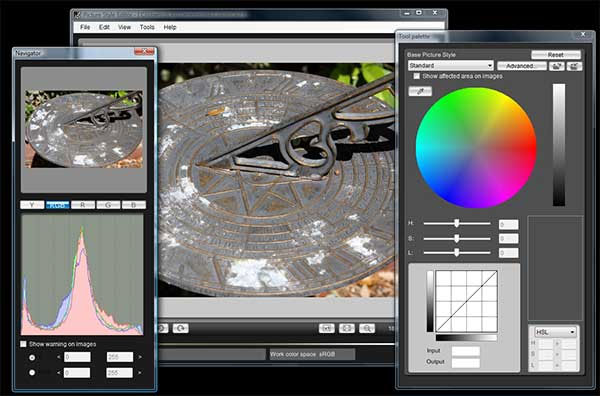
Task: Click the first view-mode icon before fit-to-window
Action: click(x=327, y=328)
